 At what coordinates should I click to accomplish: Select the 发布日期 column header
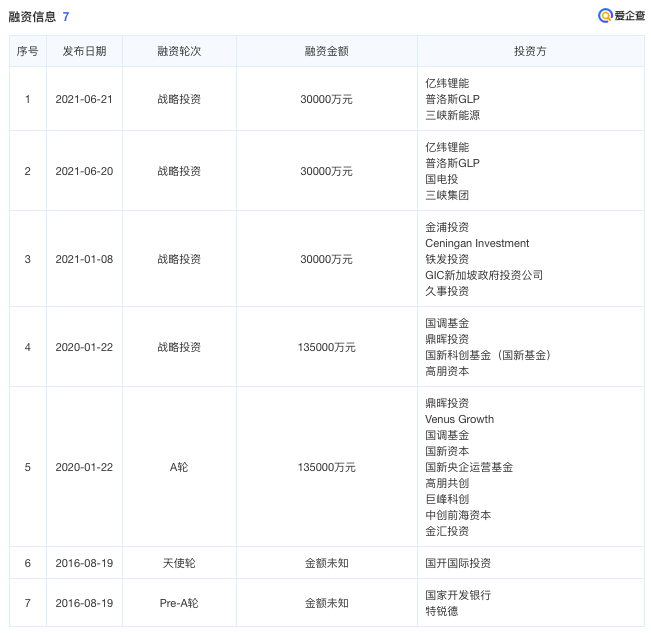coord(84,51)
